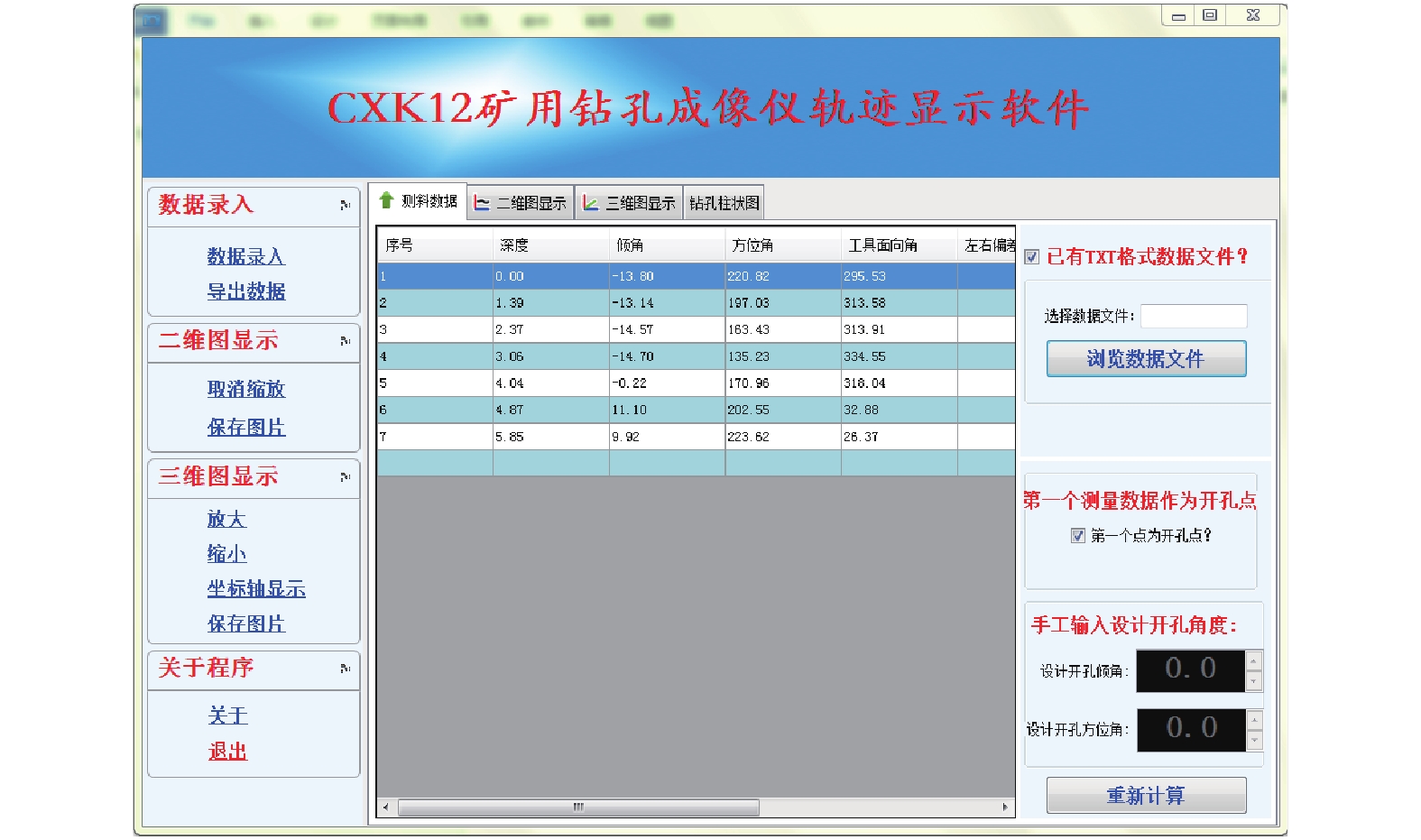
Task: Select table row with 序号 1
Action: (696, 276)
